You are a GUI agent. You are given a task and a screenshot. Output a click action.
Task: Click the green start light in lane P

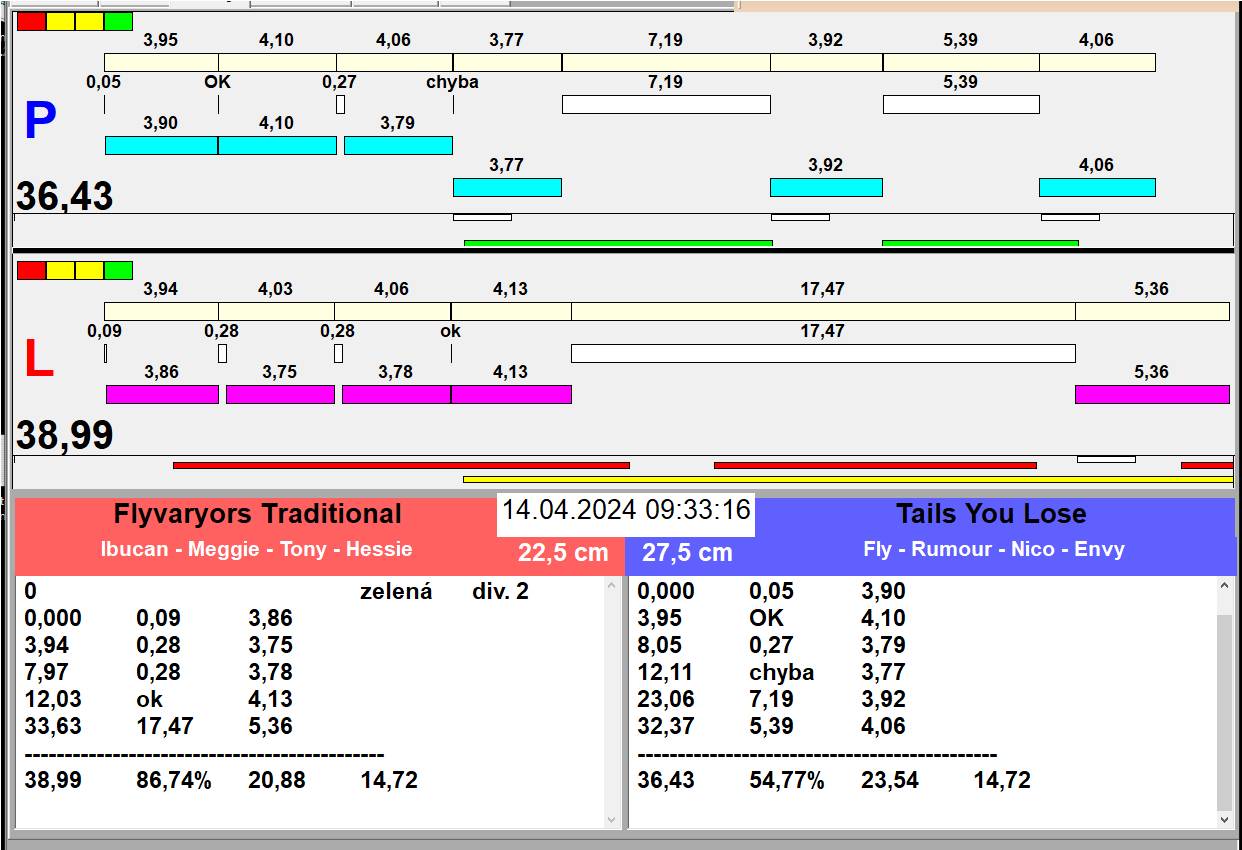118,21
